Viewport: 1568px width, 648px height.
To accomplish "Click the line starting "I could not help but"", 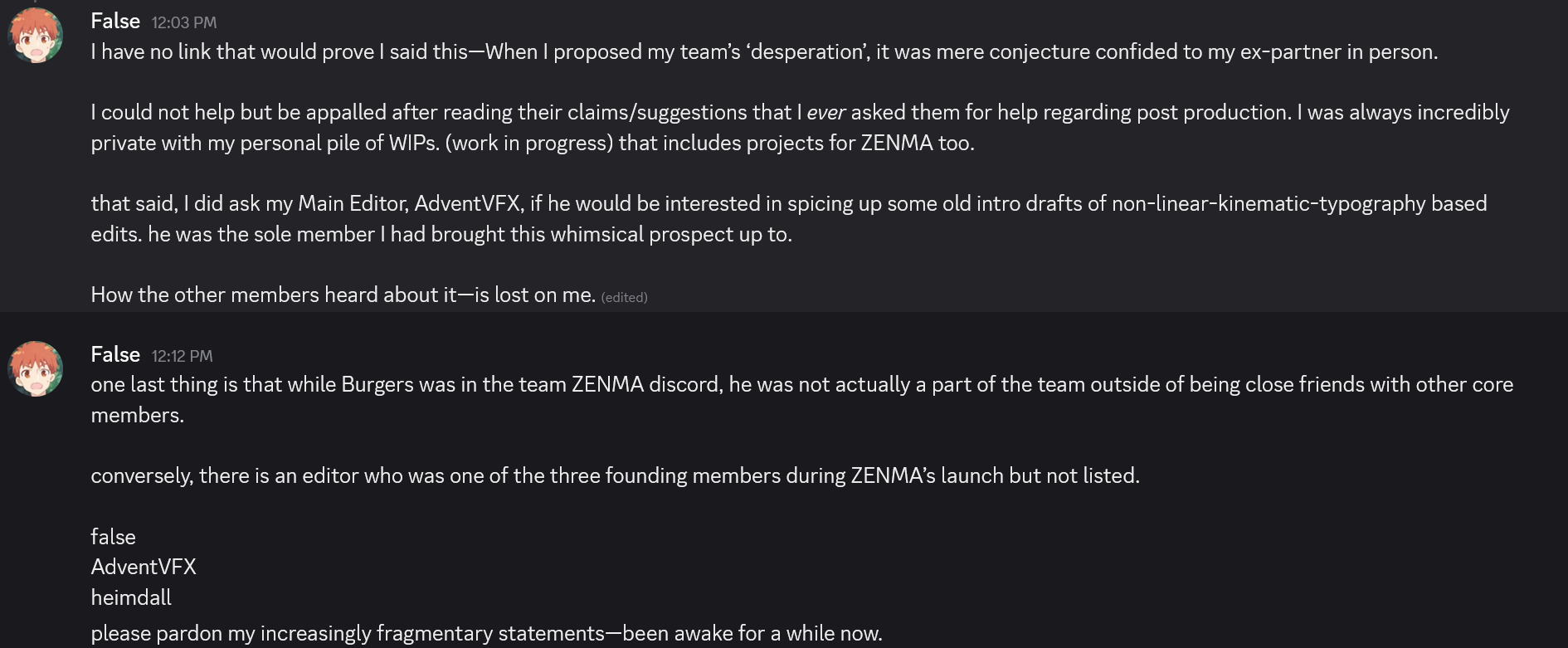I will (x=800, y=112).
